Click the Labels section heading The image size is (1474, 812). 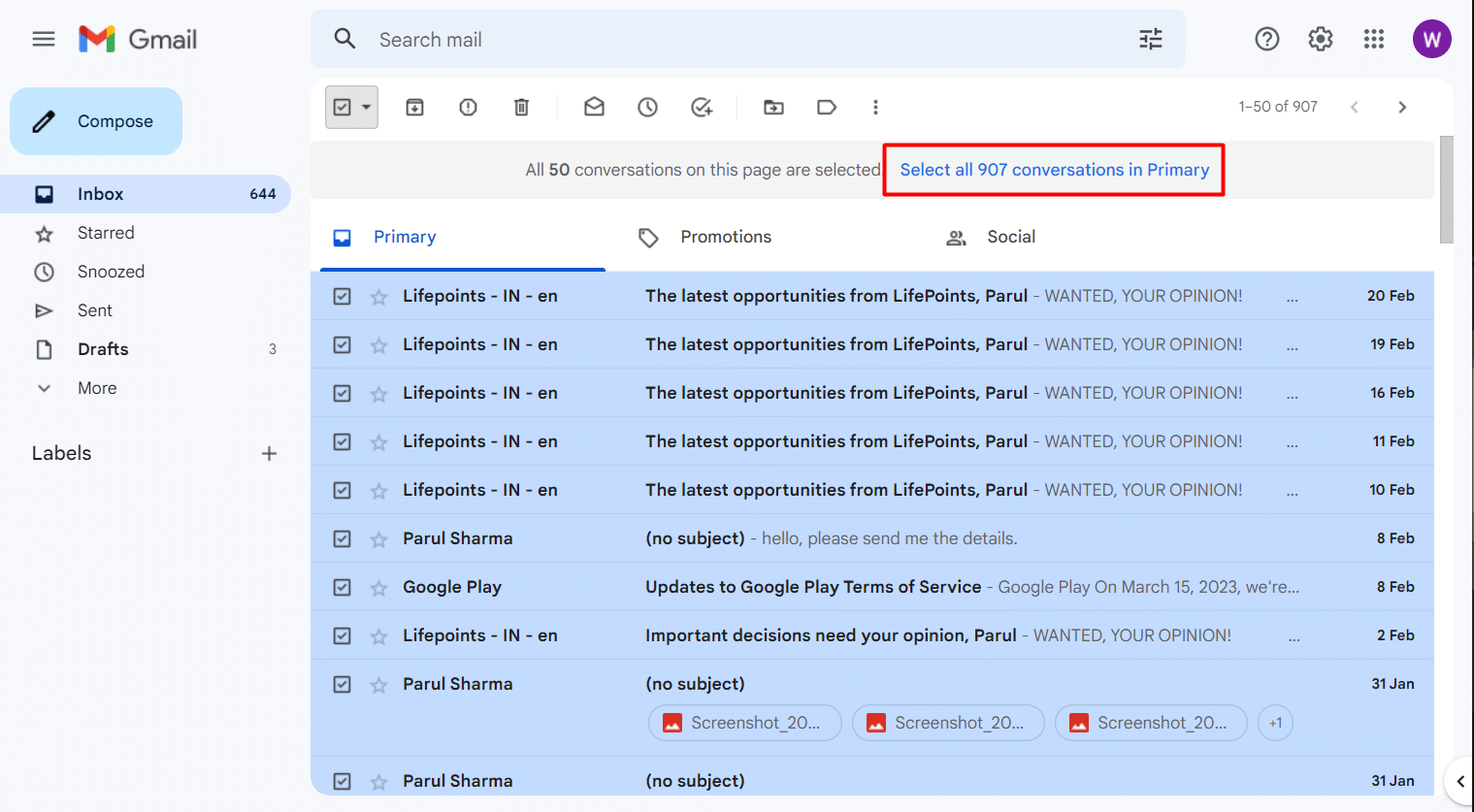coord(62,453)
